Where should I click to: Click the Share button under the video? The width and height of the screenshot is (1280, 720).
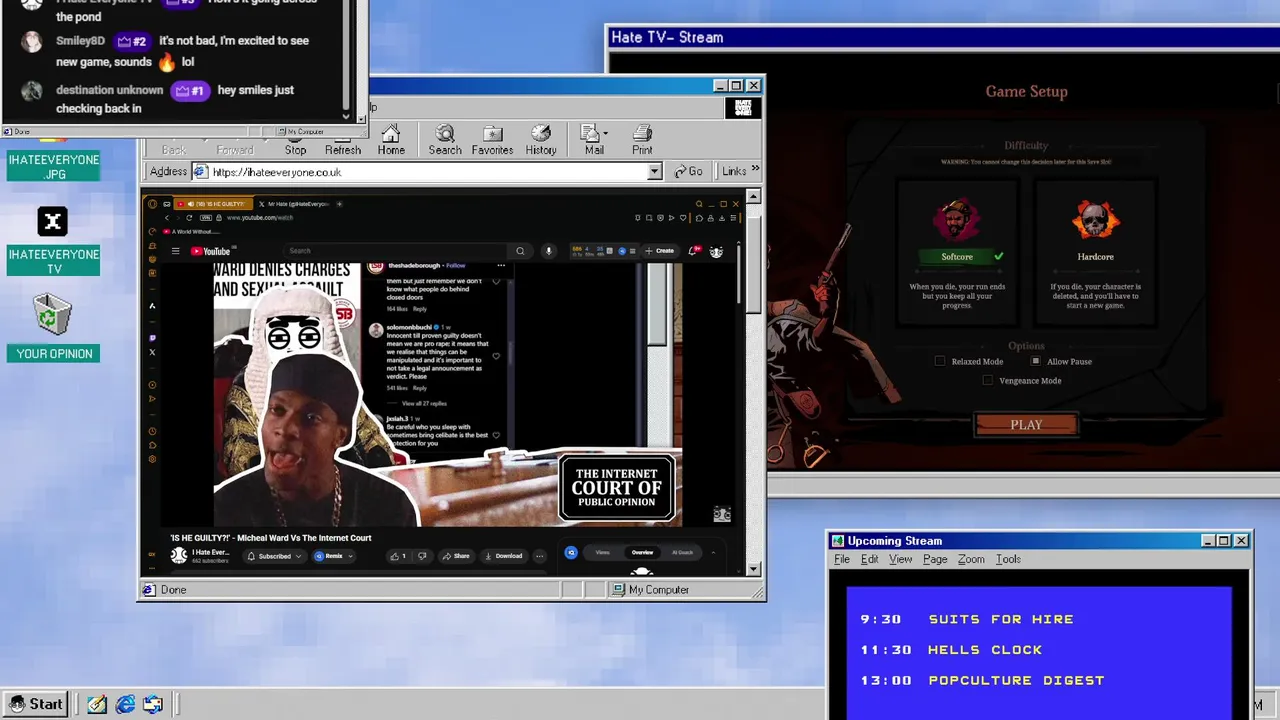(455, 556)
